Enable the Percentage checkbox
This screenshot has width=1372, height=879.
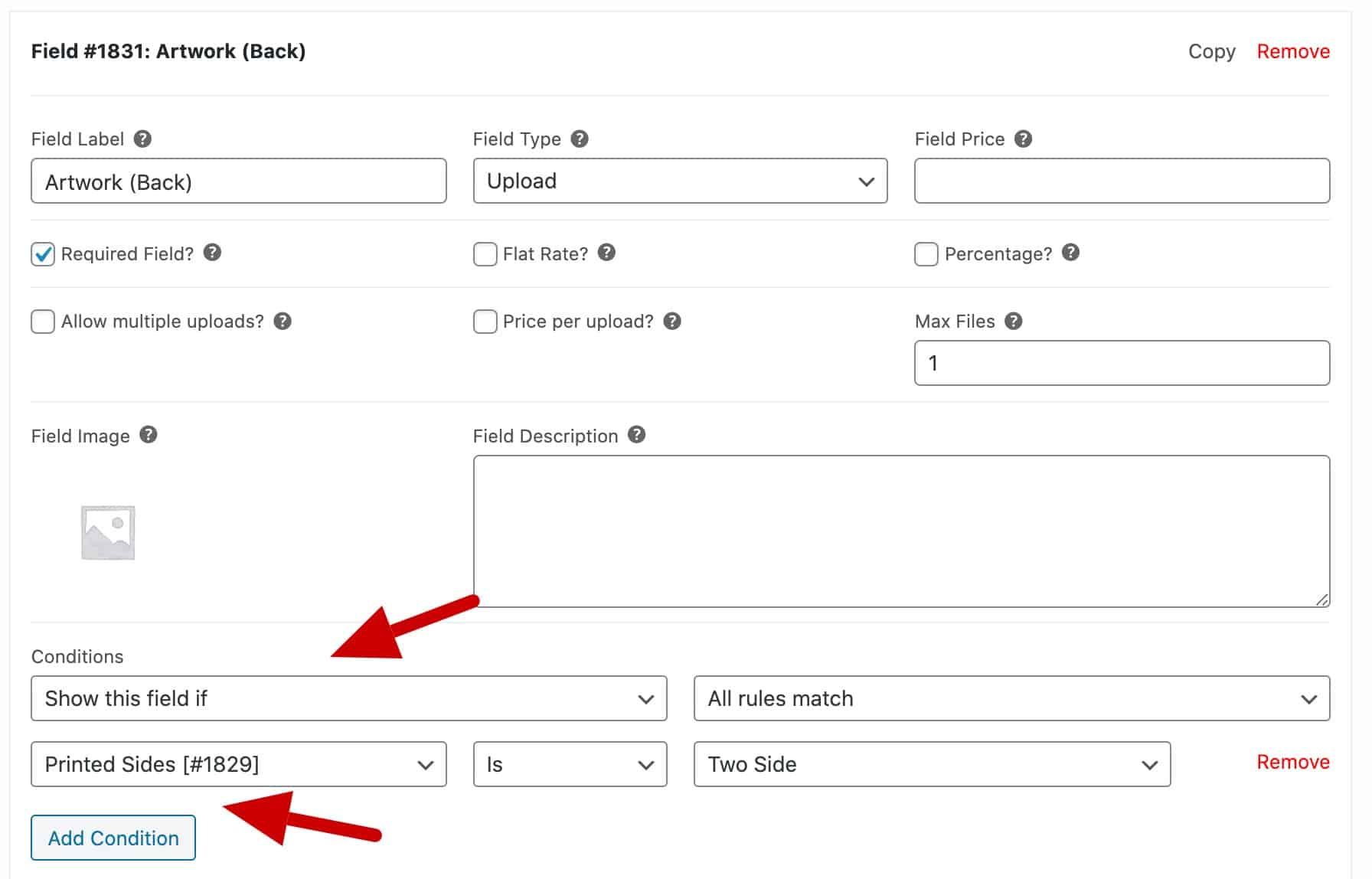tap(926, 254)
